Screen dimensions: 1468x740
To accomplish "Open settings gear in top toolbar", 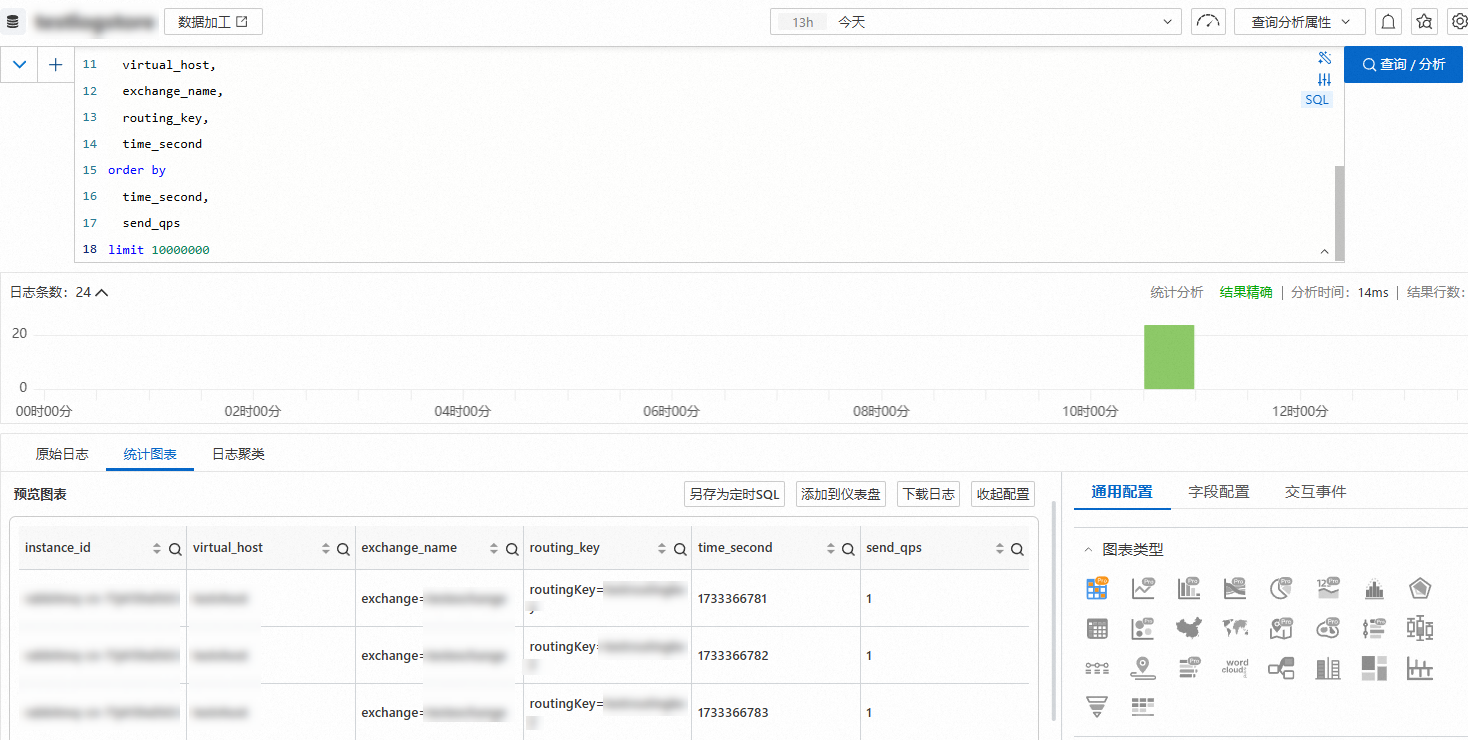I will pyautogui.click(x=1458, y=21).
